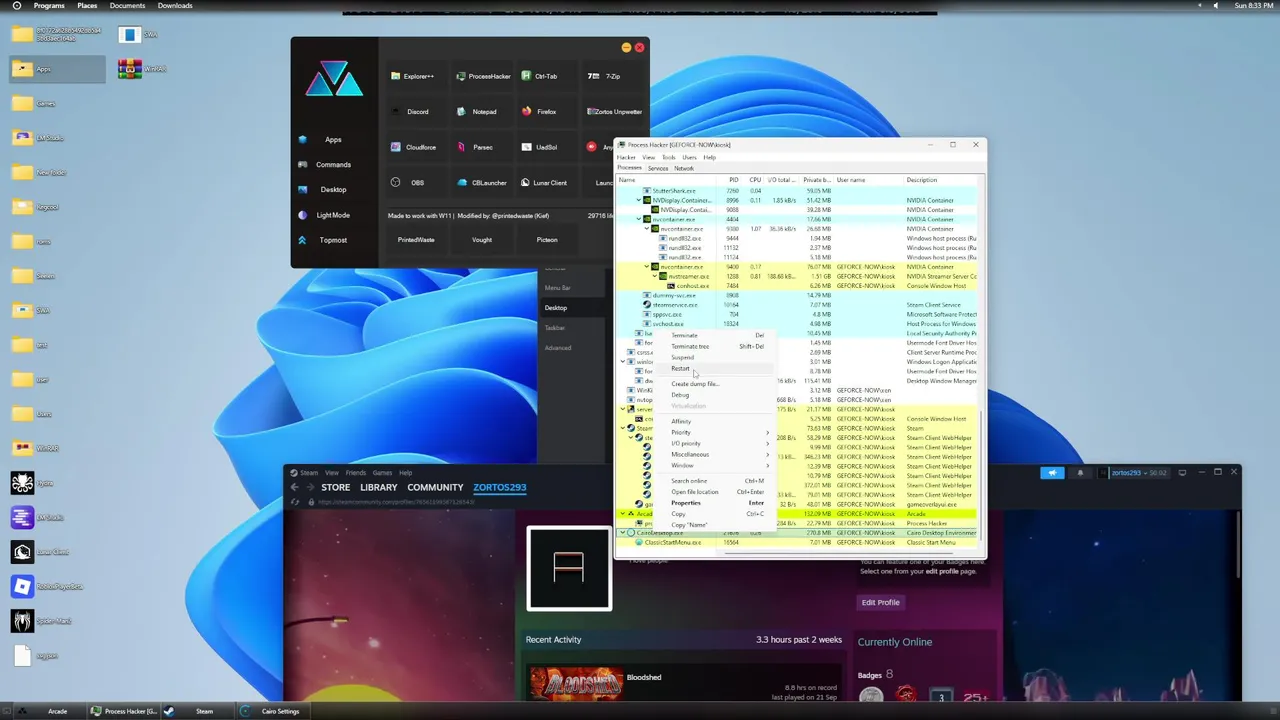The height and width of the screenshot is (720, 1280).
Task: Switch to the Network tab in Process Hacker
Action: click(x=683, y=168)
